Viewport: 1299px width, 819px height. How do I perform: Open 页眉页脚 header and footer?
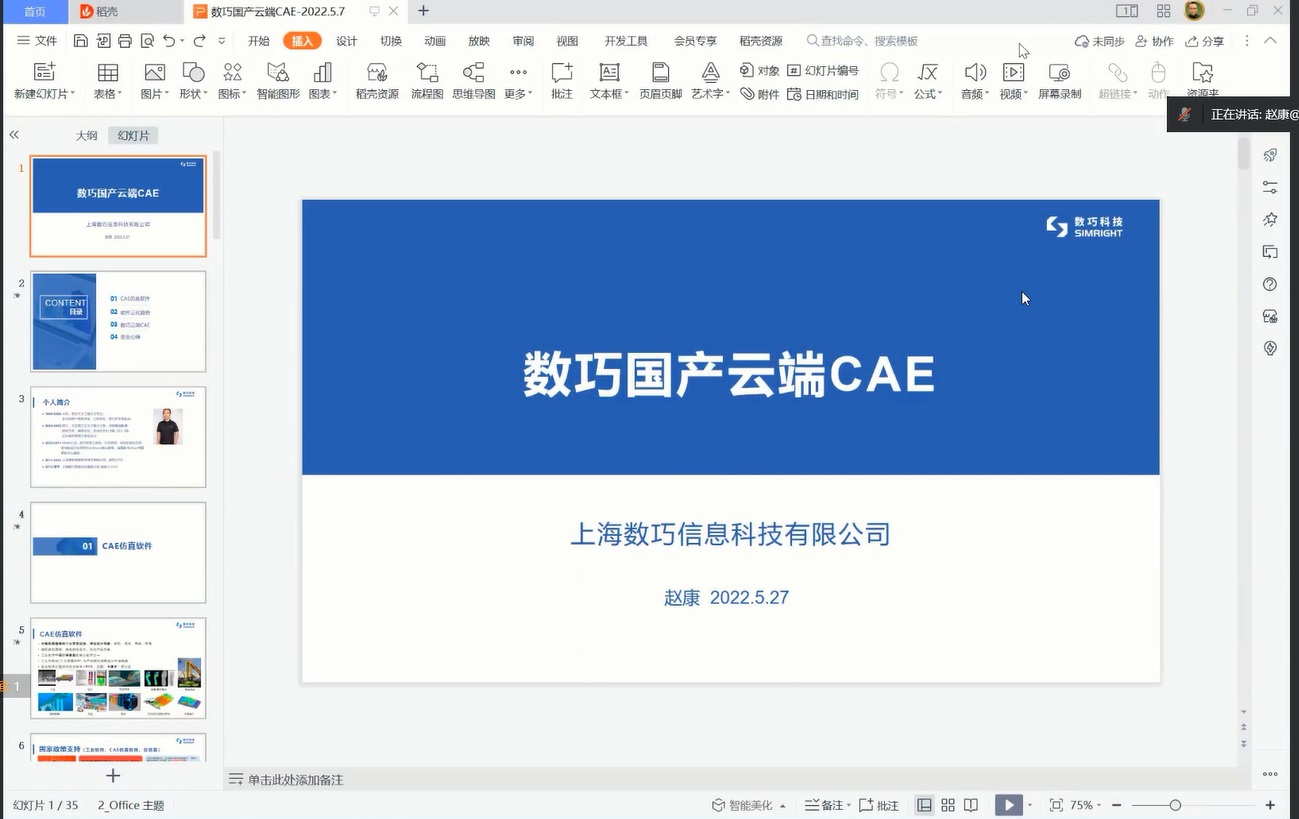pos(660,81)
